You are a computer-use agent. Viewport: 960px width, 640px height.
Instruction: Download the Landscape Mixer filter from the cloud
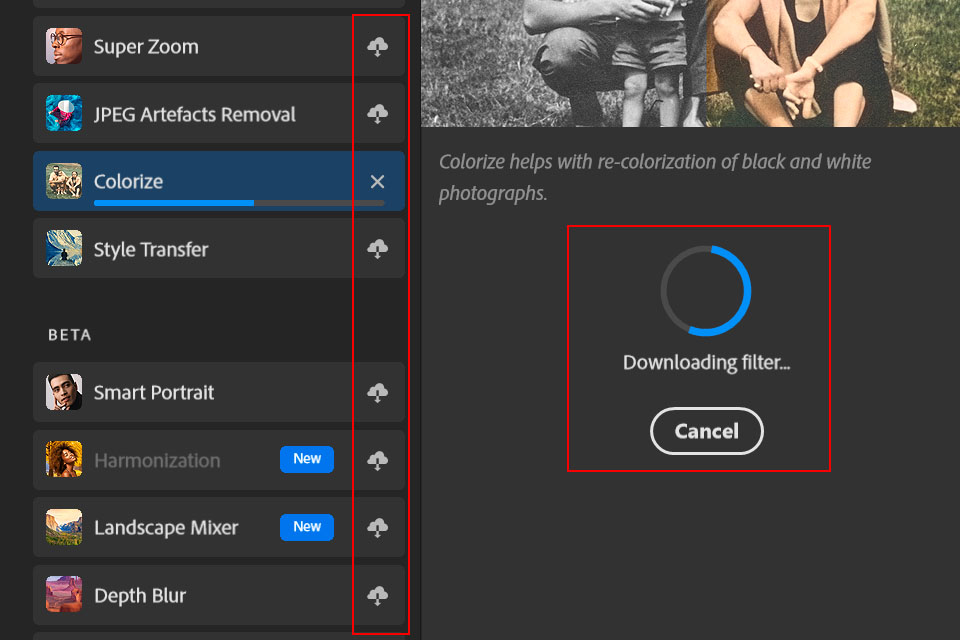point(378,527)
